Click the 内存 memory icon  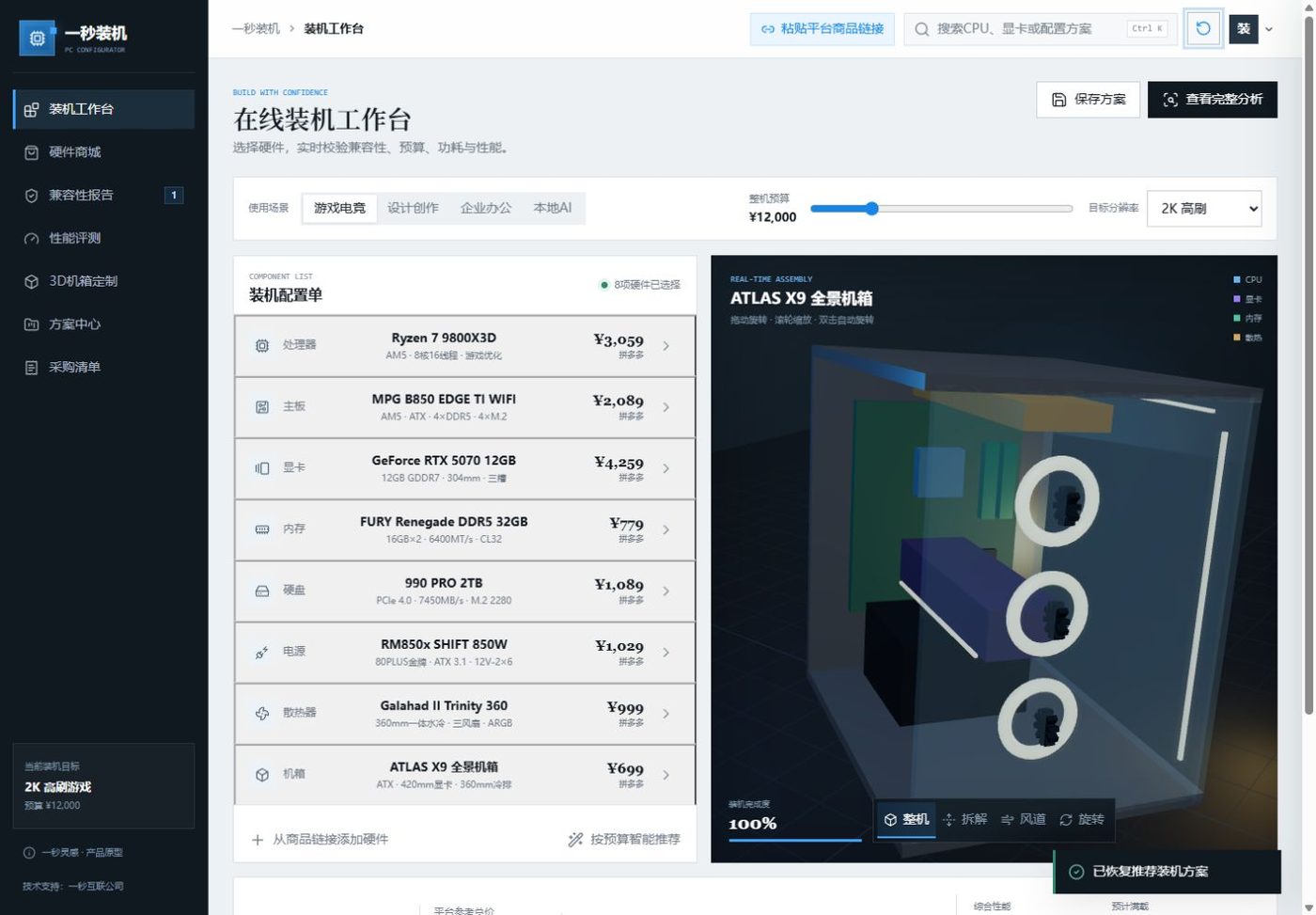pyautogui.click(x=262, y=529)
